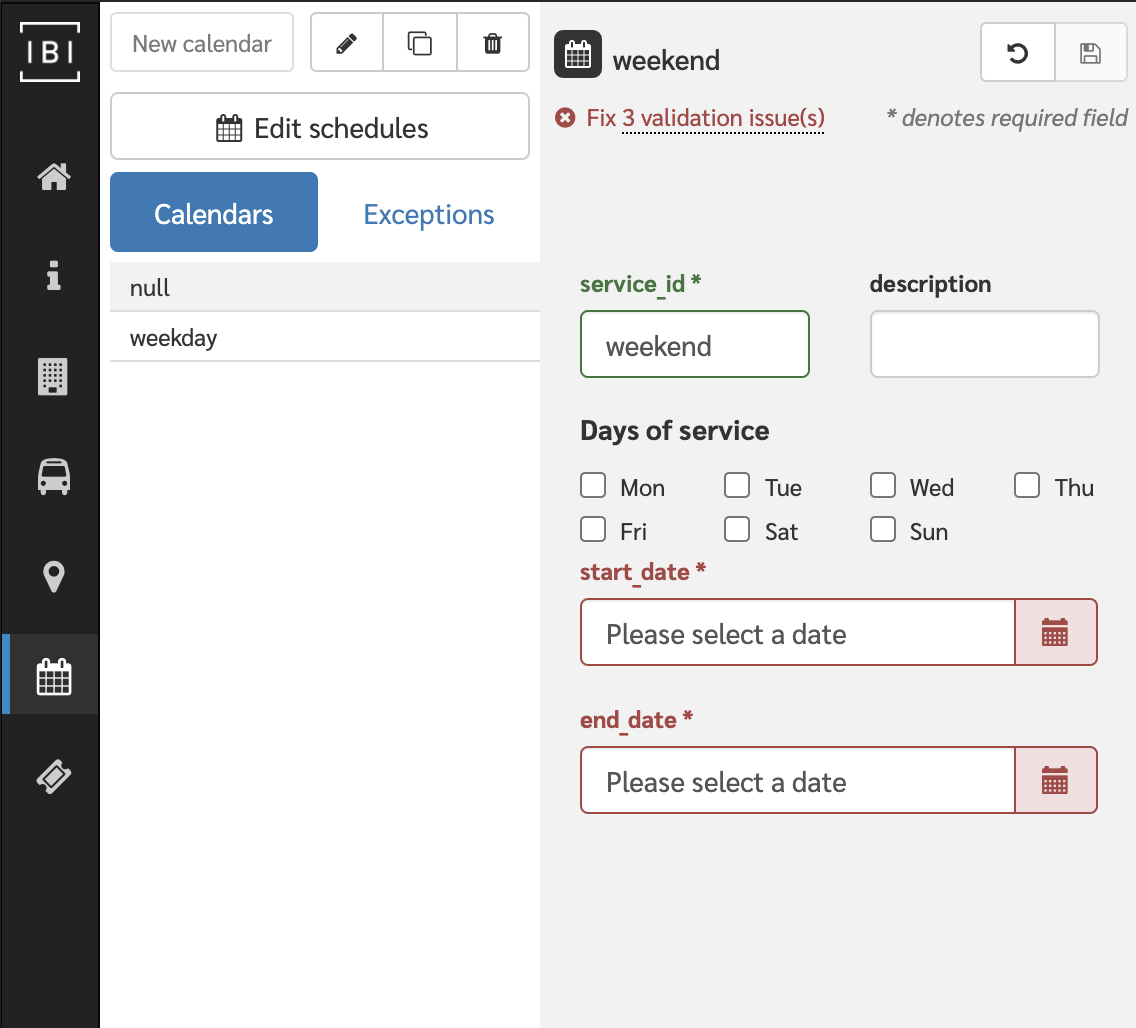Image resolution: width=1136 pixels, height=1028 pixels.
Task: Open the map pin stops icon
Action: (x=54, y=577)
